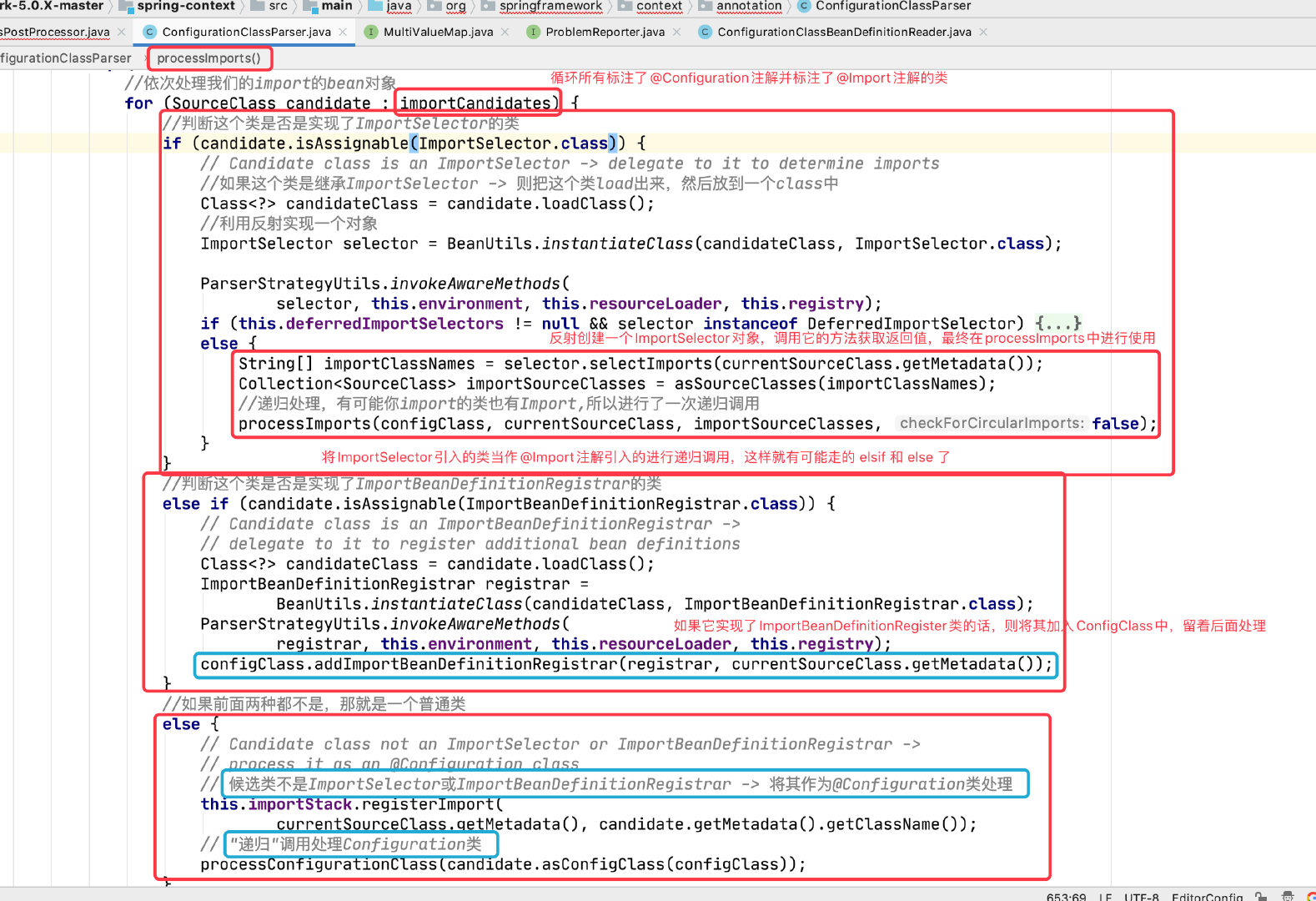Click the addImportBeanDefinitionRegistrar method call

tap(465, 664)
